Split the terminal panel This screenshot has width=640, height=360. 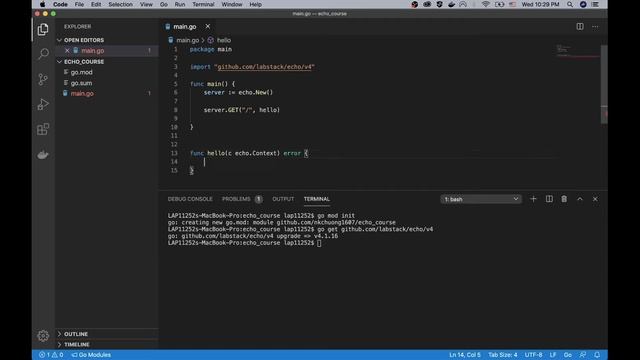(549, 199)
